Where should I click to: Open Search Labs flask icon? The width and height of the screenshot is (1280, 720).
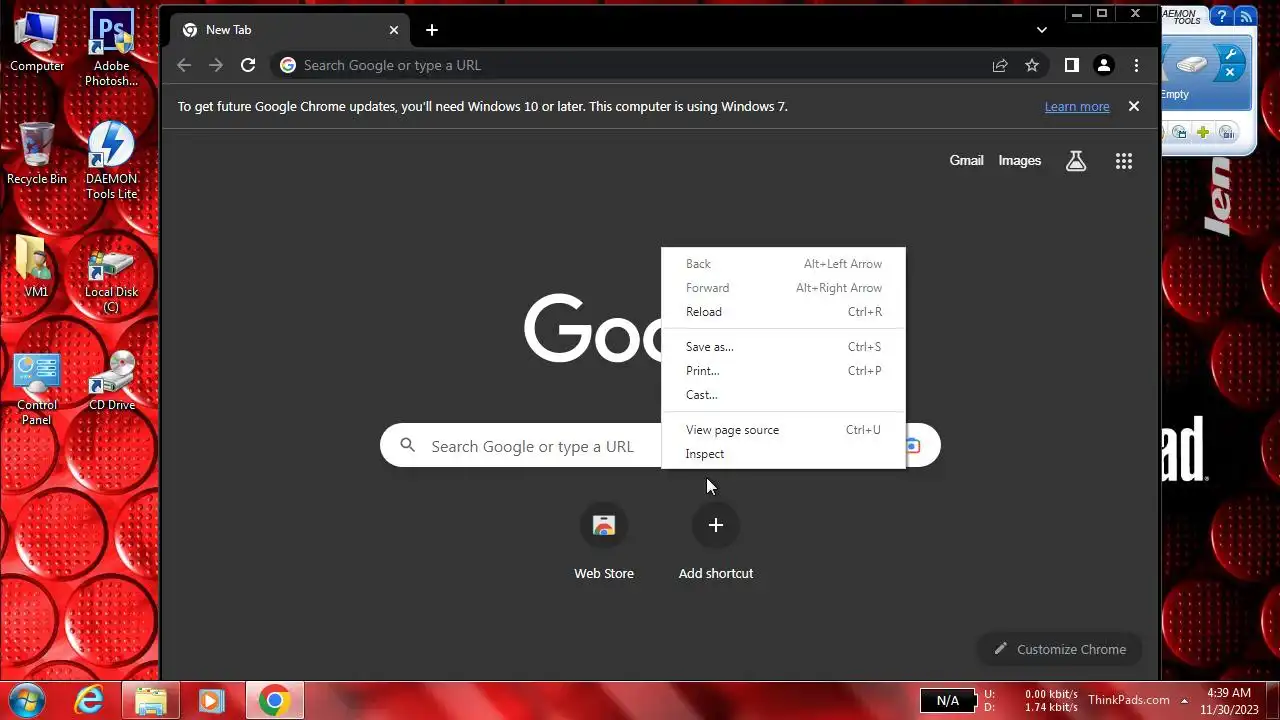[x=1076, y=160]
